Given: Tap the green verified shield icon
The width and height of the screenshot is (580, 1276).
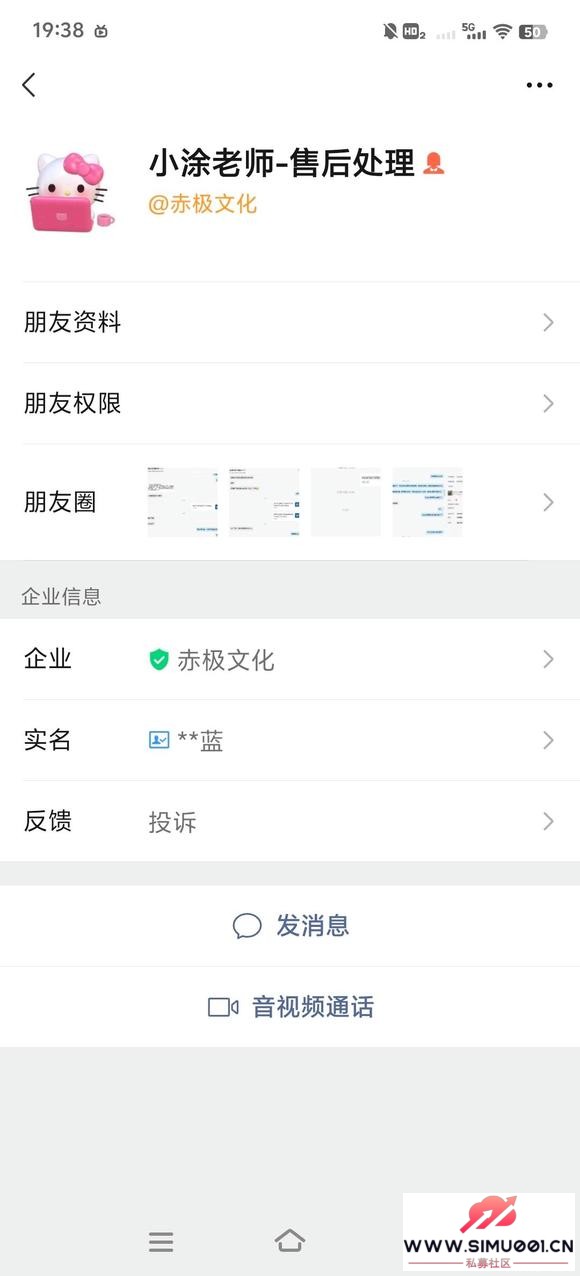Looking at the screenshot, I should tap(159, 659).
